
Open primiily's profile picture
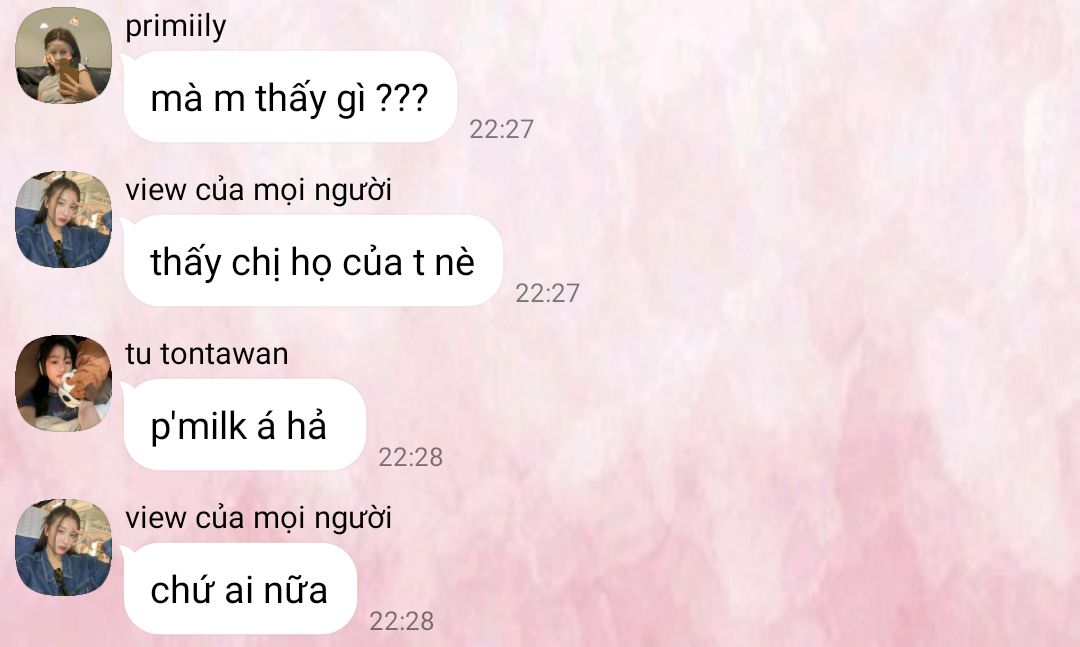coord(63,55)
